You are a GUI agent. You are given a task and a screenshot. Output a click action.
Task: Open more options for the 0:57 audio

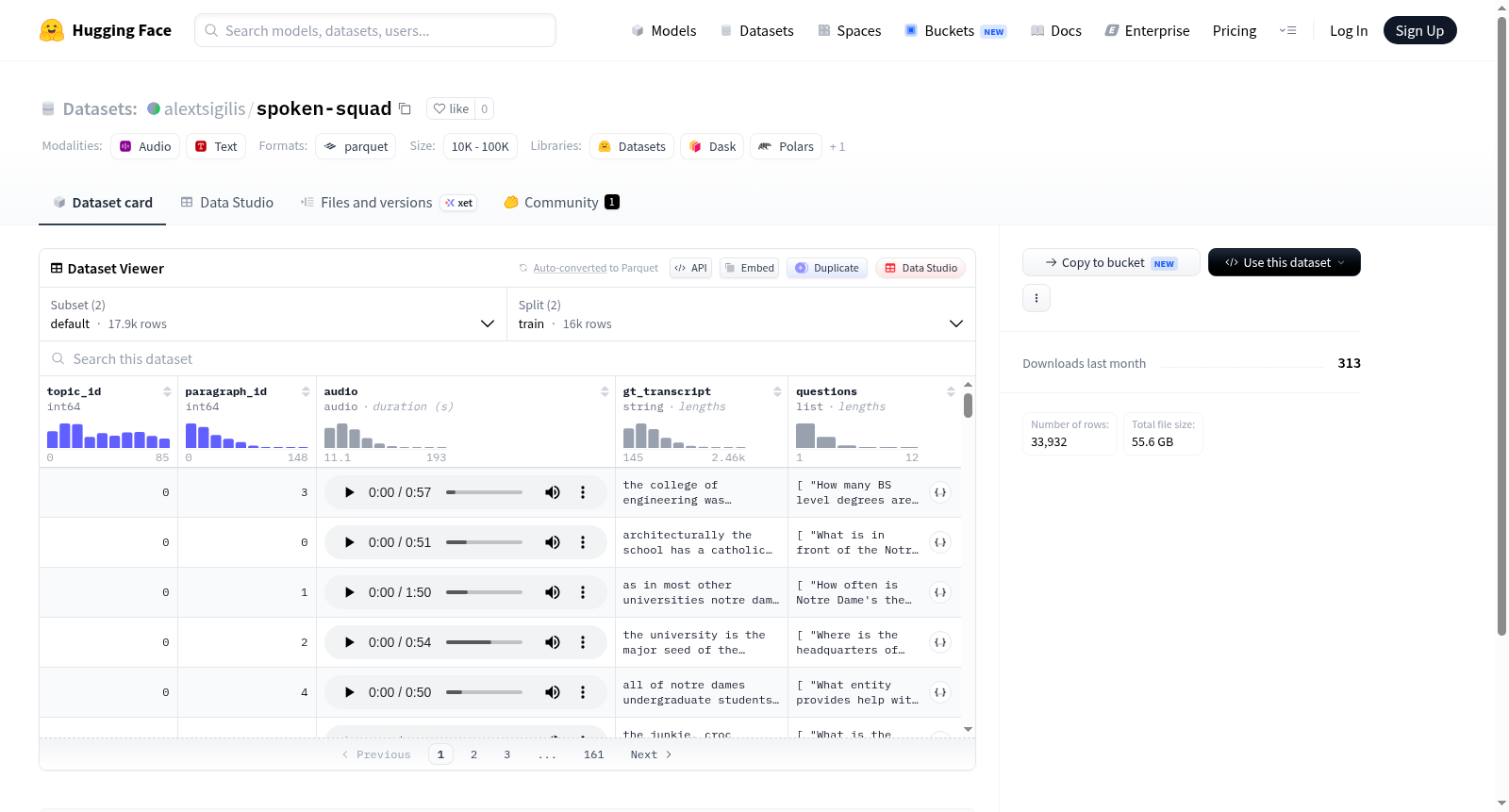[x=583, y=492]
